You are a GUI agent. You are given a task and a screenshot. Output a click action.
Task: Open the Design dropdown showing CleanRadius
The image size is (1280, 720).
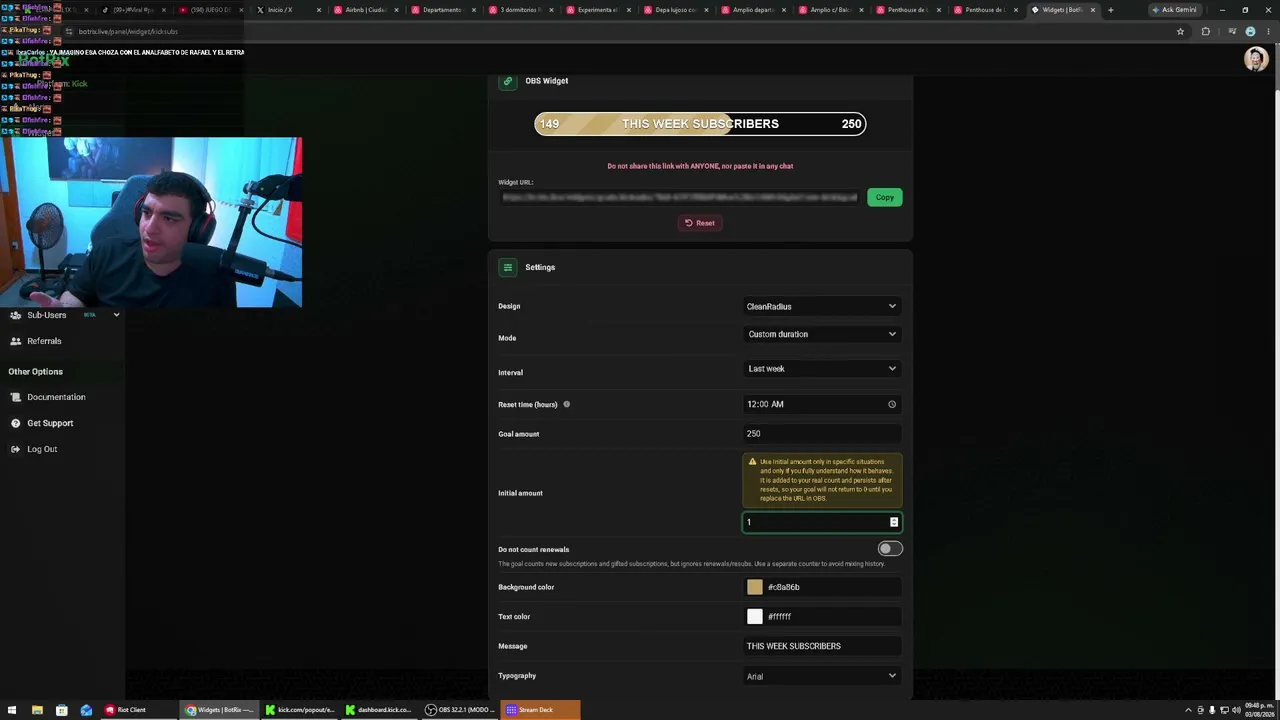tap(821, 306)
